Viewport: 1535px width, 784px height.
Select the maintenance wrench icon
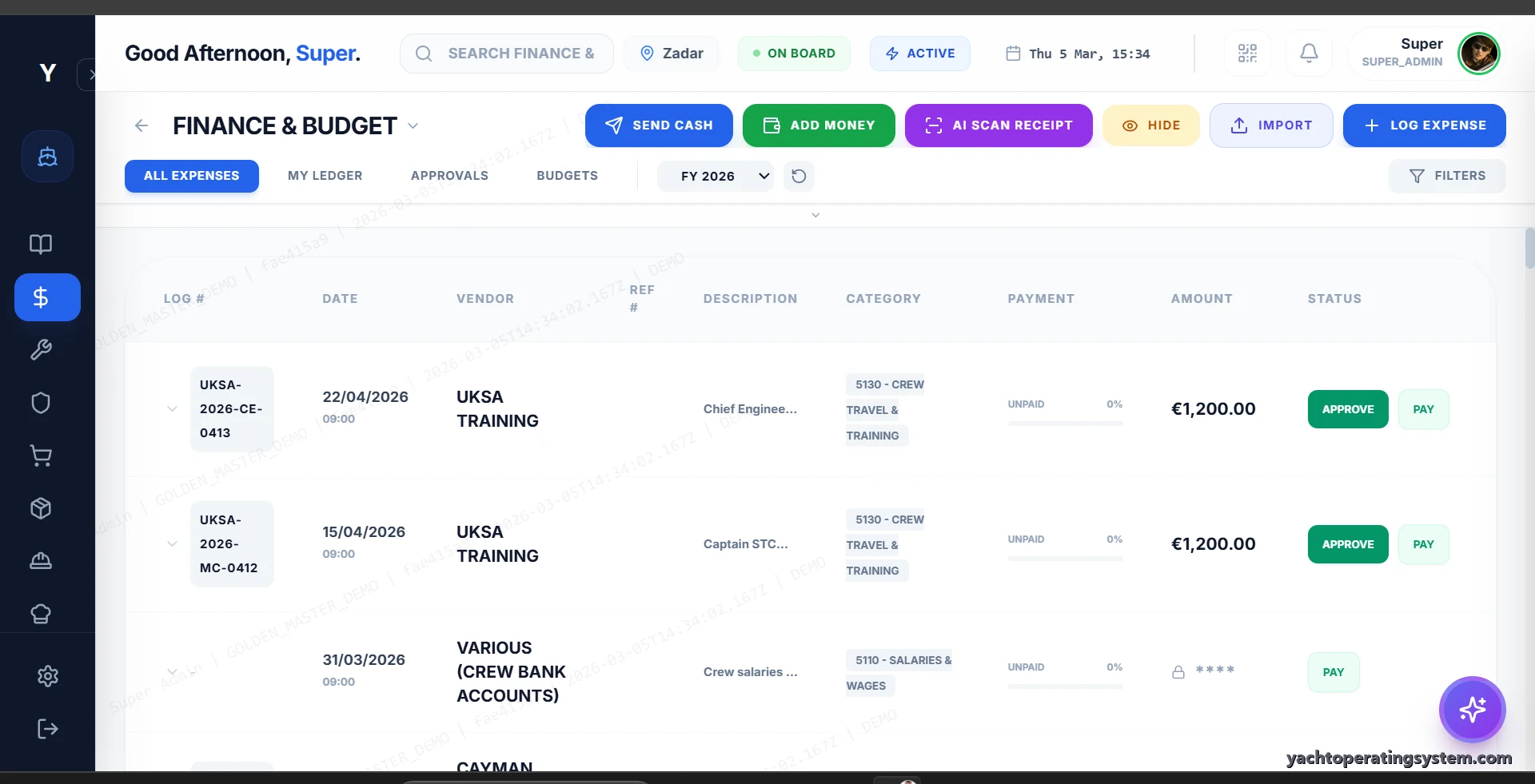pos(40,350)
